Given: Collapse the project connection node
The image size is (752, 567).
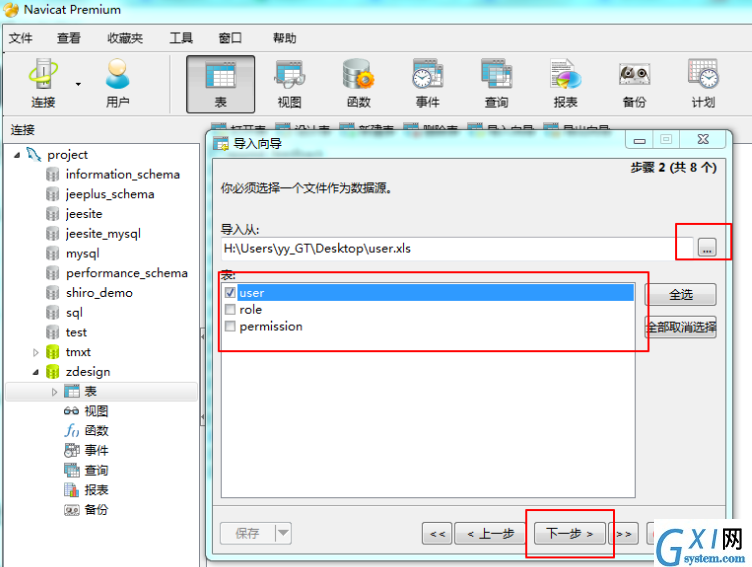Looking at the screenshot, I should click(x=17, y=155).
